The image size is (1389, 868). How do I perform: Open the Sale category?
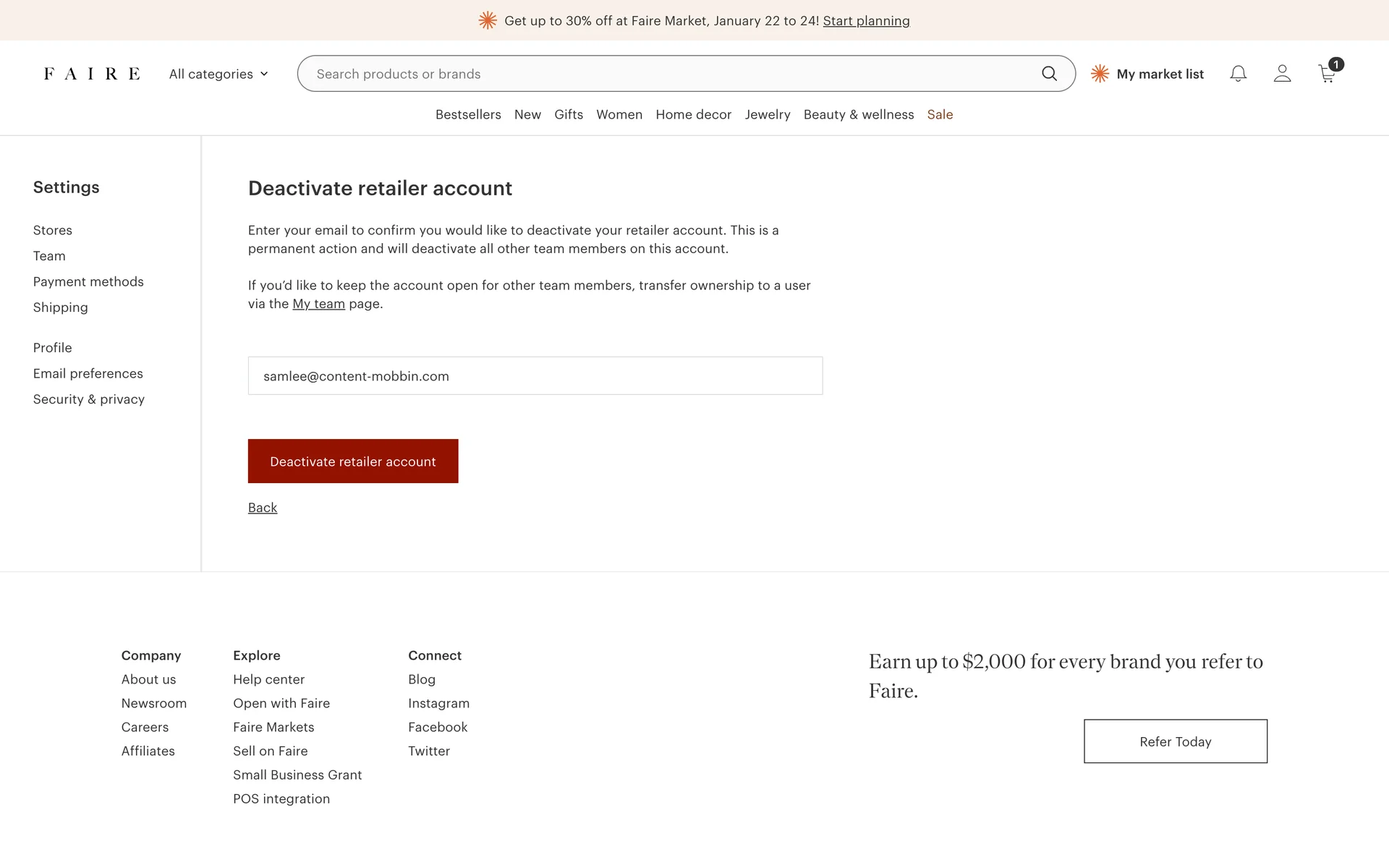tap(940, 114)
